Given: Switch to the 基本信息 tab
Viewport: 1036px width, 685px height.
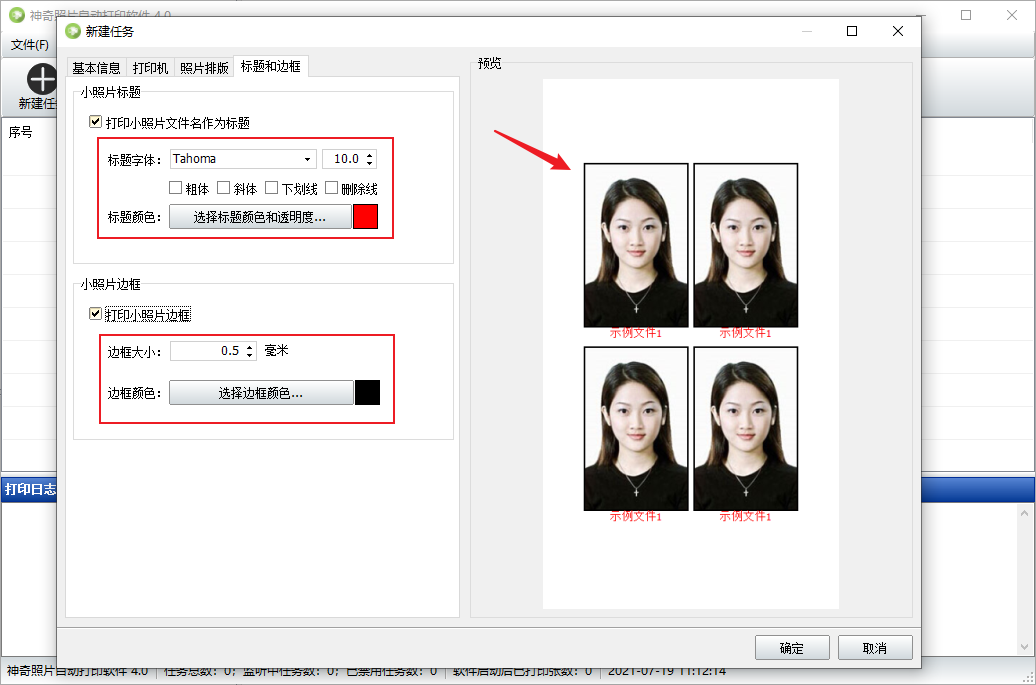Looking at the screenshot, I should tap(96, 68).
